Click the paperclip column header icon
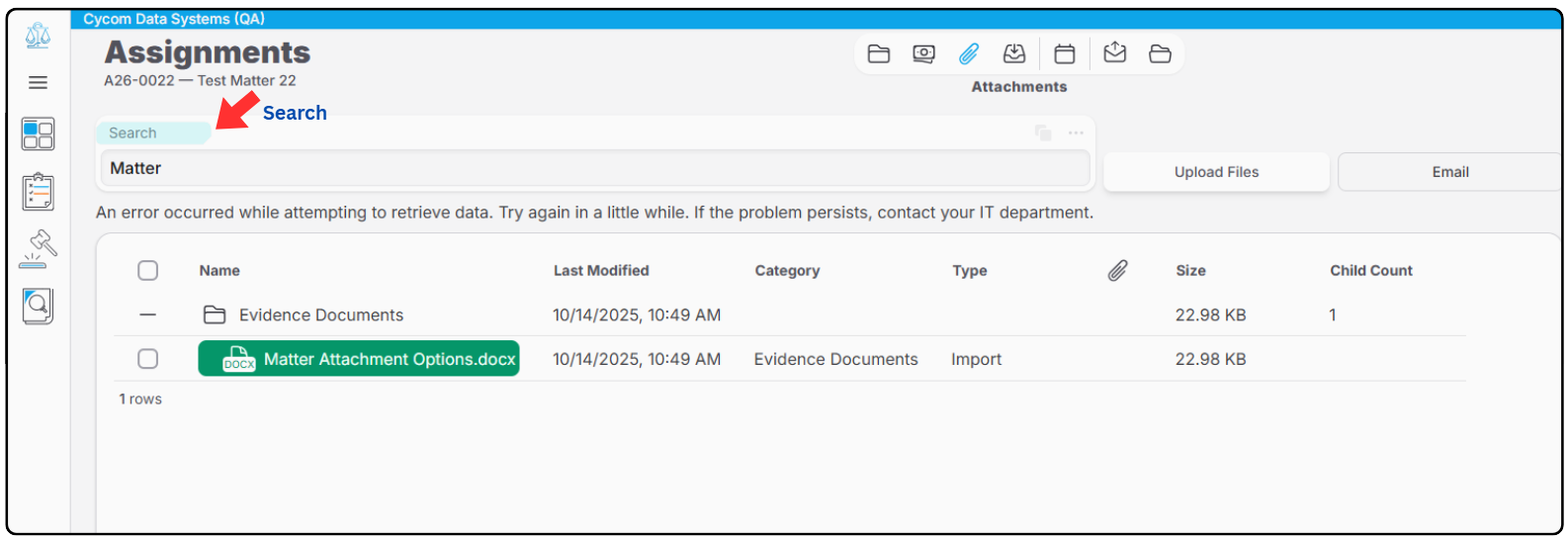 [x=1117, y=270]
